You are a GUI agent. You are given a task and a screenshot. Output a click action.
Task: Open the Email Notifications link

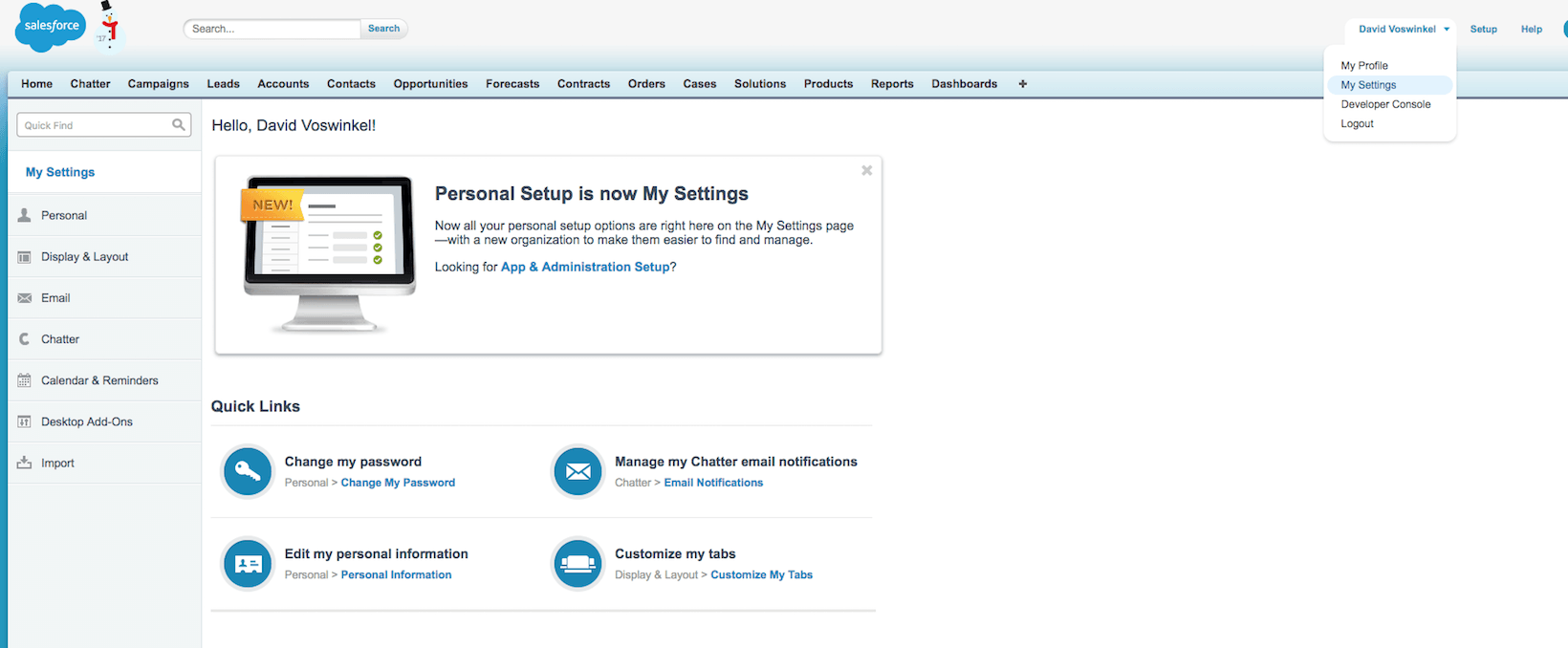point(713,484)
